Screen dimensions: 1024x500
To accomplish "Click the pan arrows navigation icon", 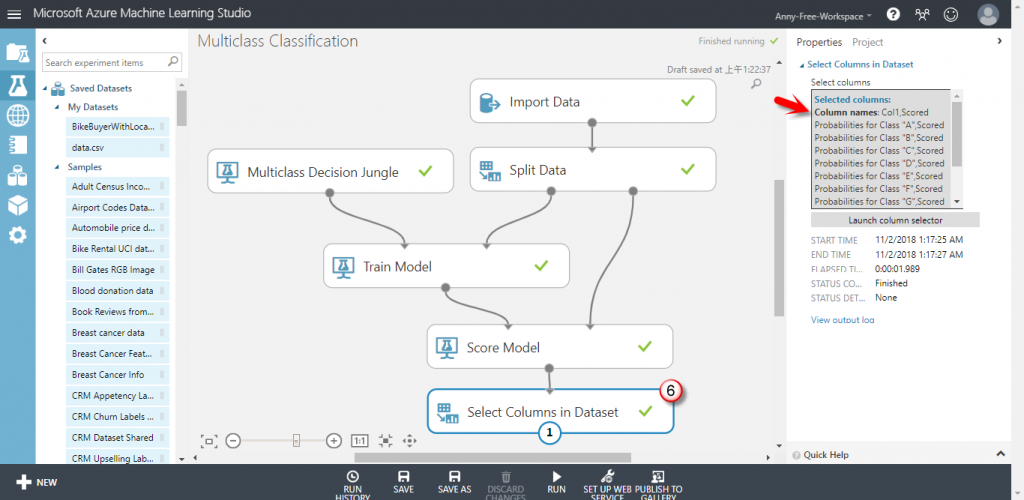I will 409,441.
